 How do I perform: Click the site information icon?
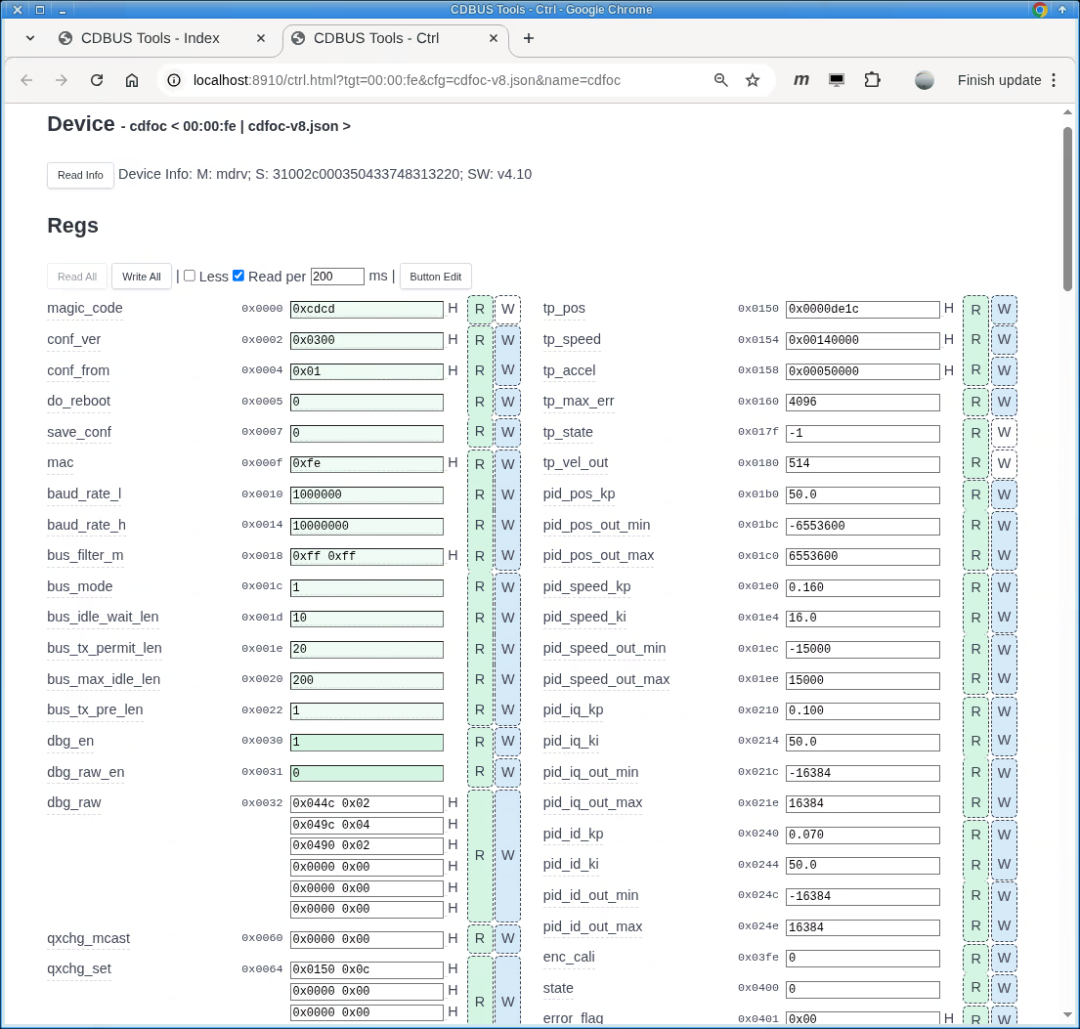pyautogui.click(x=174, y=80)
